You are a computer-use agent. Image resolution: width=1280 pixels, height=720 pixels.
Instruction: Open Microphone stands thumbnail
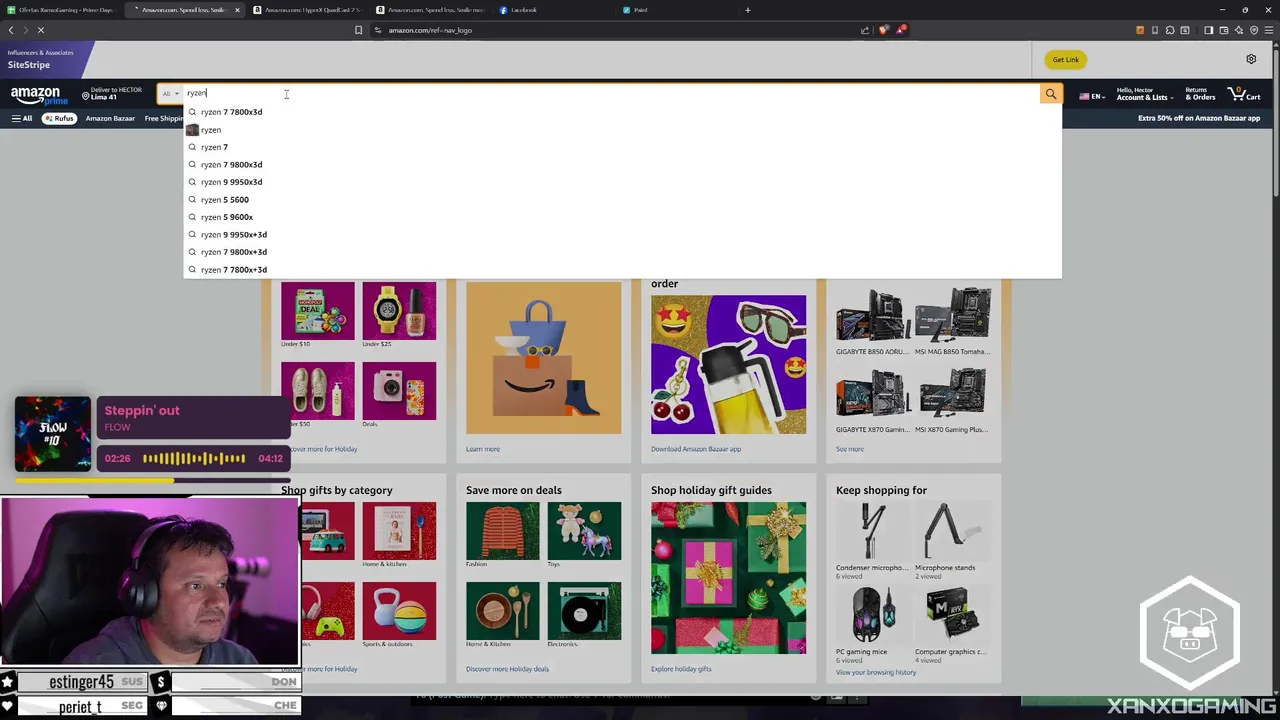coord(952,531)
